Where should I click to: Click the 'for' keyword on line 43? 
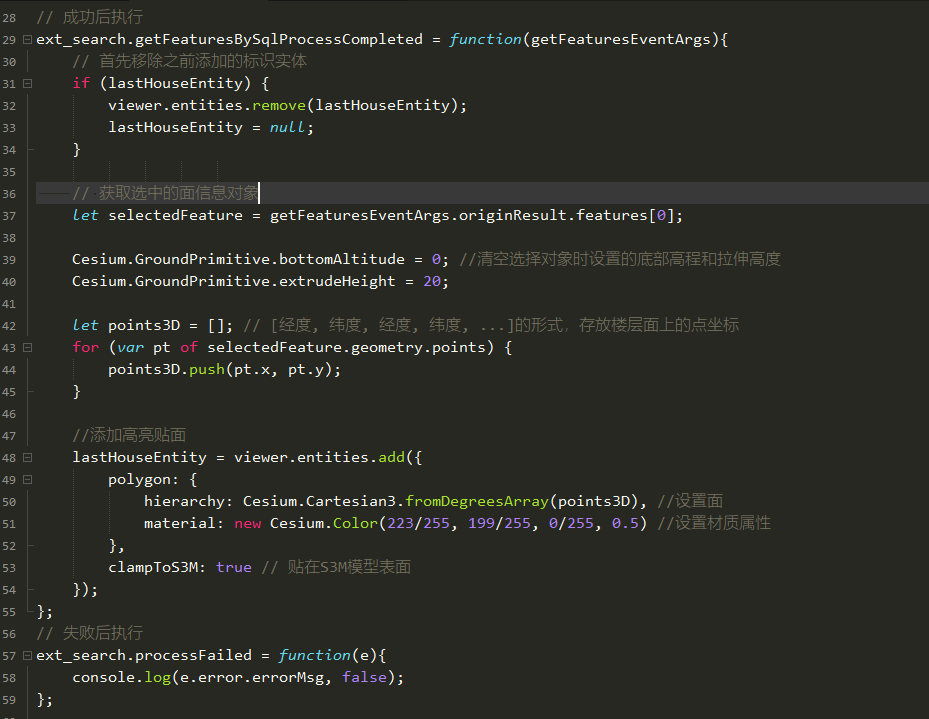[x=86, y=348]
